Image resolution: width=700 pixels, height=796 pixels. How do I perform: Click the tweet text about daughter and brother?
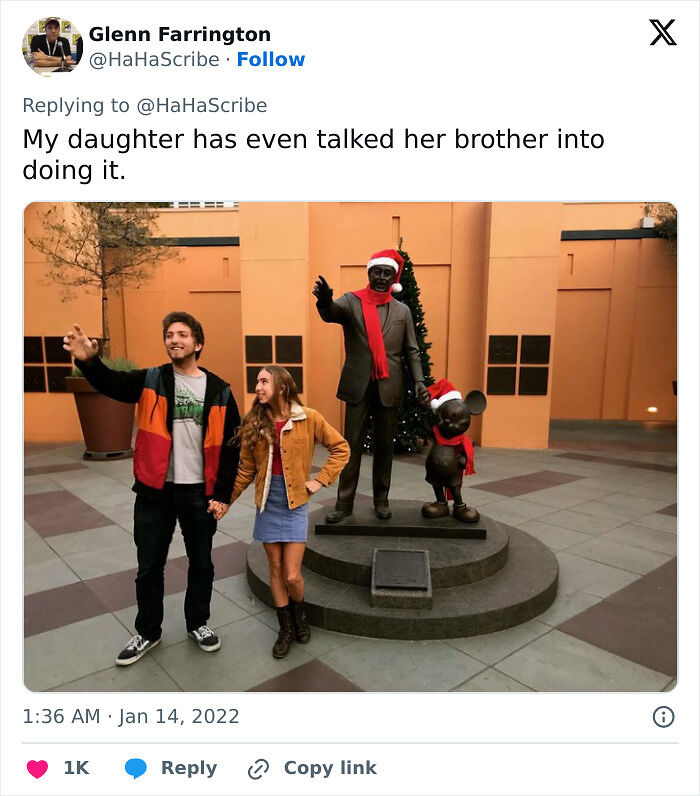[x=313, y=154]
